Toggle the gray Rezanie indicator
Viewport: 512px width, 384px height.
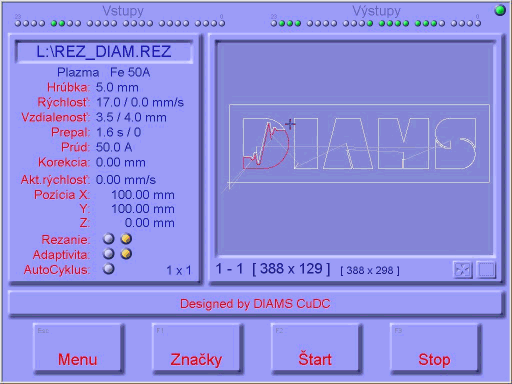tap(108, 239)
